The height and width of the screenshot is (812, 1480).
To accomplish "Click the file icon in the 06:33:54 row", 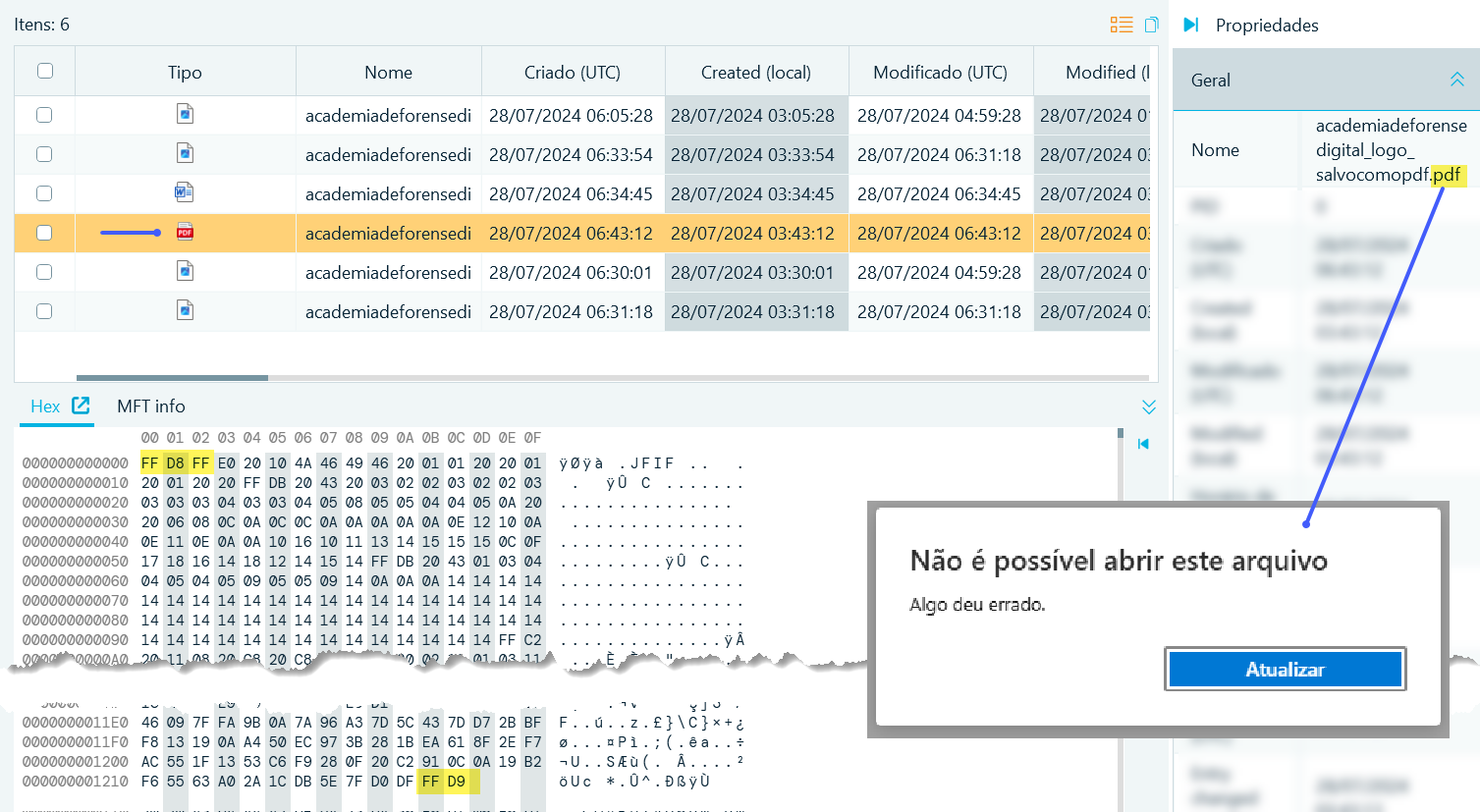I will (x=185, y=153).
